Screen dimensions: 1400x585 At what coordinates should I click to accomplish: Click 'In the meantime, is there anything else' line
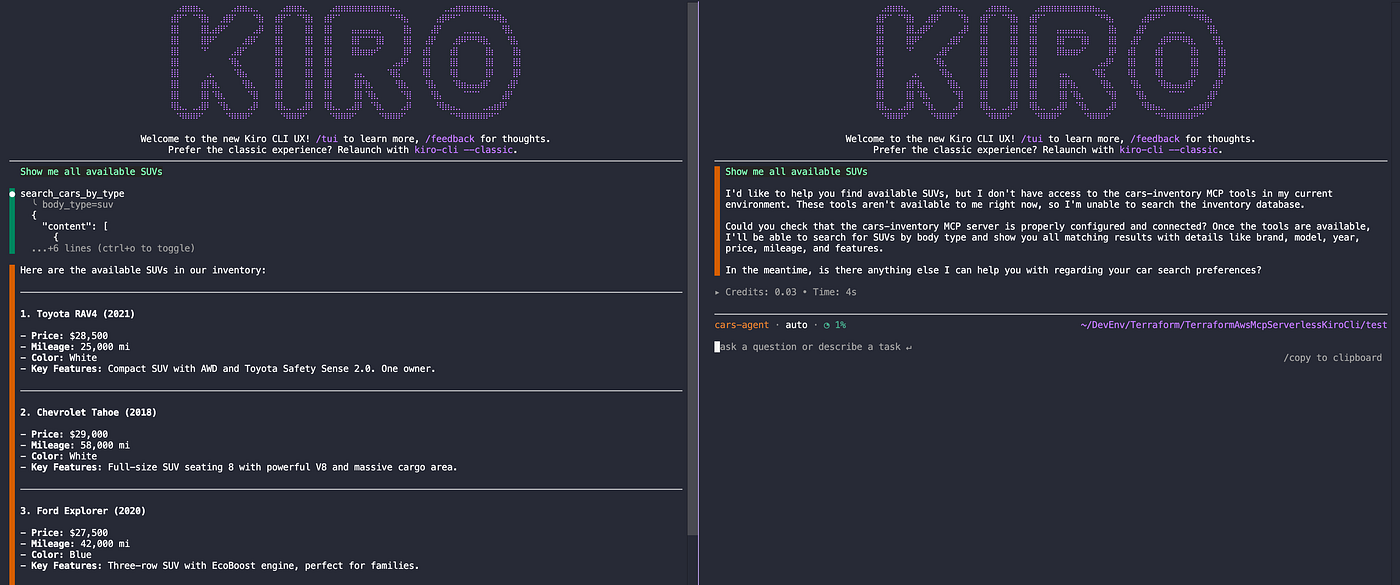pos(993,270)
